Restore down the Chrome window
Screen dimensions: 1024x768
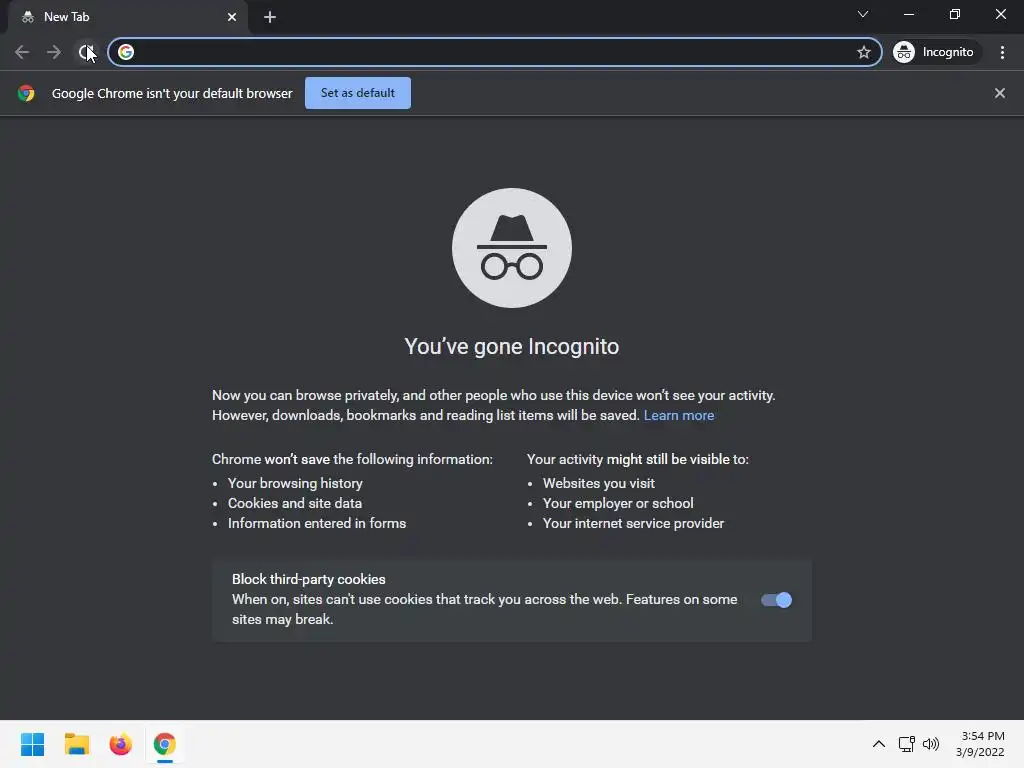point(955,14)
